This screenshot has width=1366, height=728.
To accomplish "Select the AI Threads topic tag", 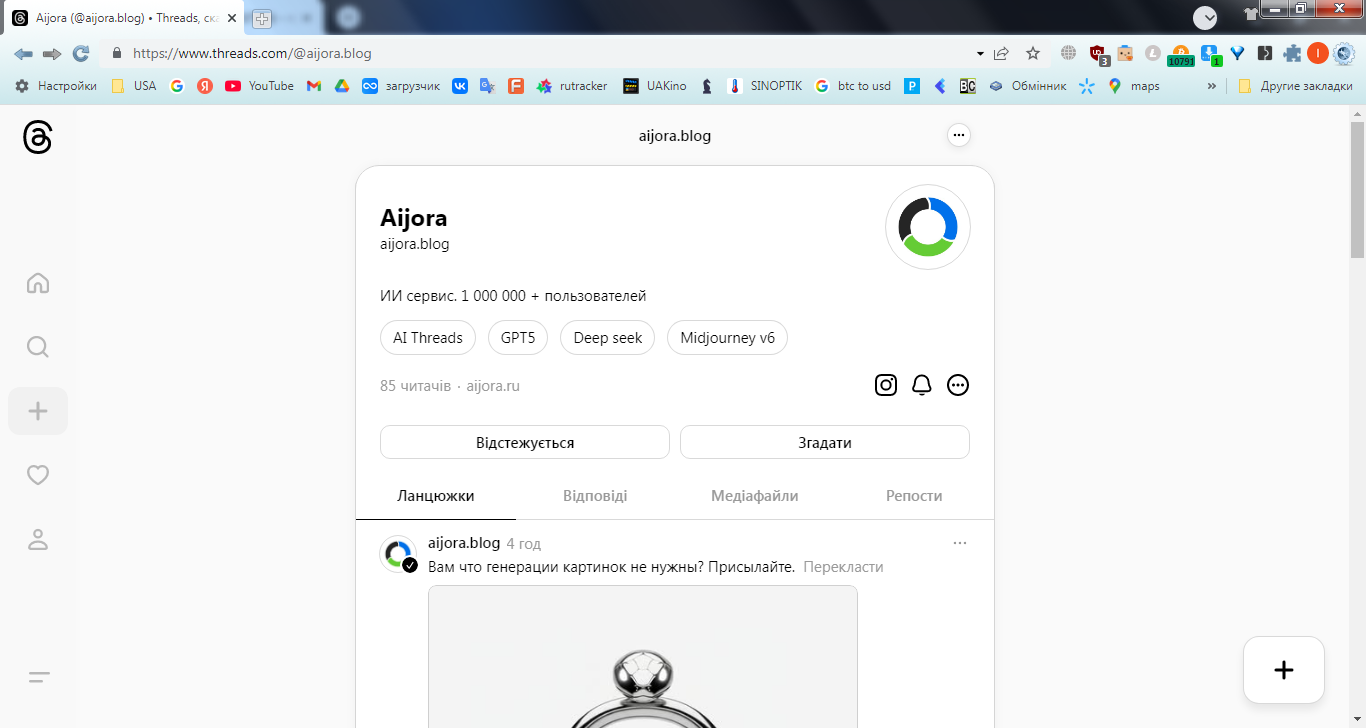I will click(x=428, y=338).
